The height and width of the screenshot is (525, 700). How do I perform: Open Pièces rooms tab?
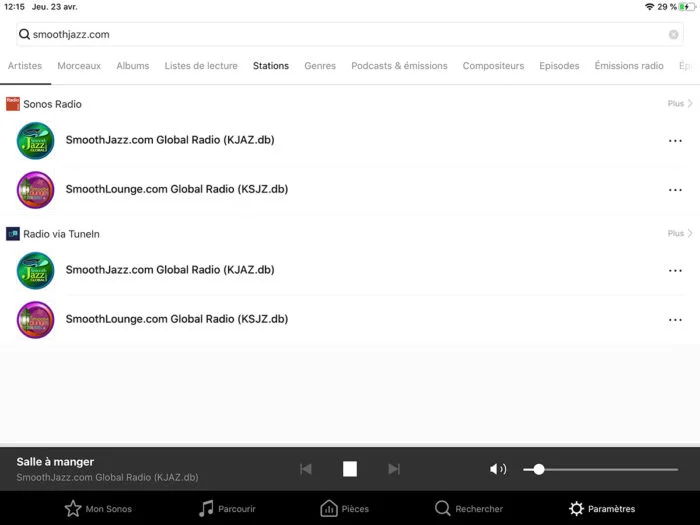click(x=344, y=508)
